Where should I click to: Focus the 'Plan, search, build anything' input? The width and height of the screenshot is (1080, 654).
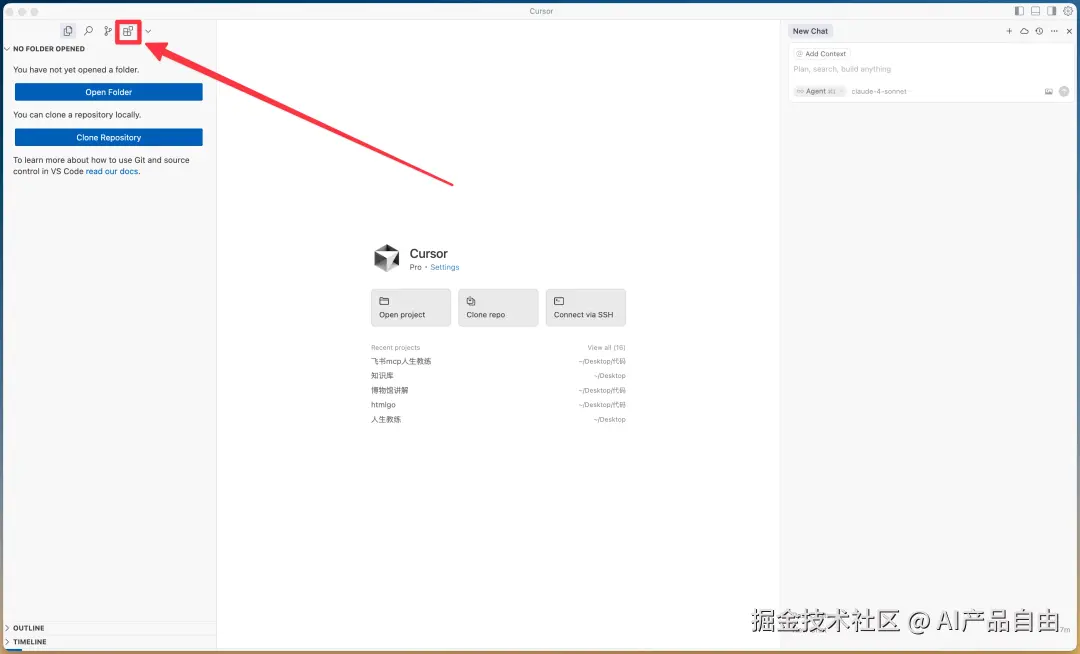tap(930, 69)
